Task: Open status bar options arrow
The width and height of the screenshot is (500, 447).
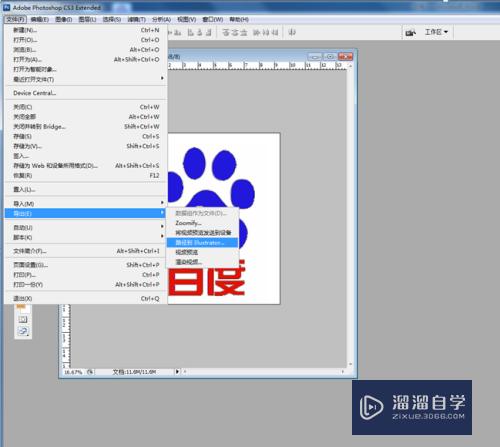Action: [x=177, y=371]
